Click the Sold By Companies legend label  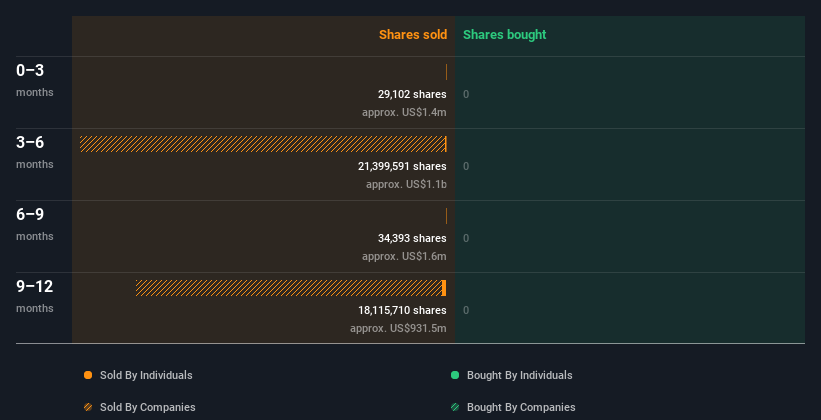coord(148,407)
